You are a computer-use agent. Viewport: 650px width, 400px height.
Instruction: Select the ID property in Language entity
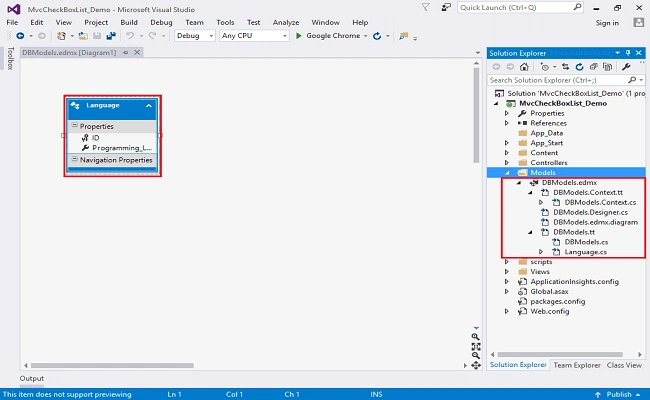pos(95,138)
